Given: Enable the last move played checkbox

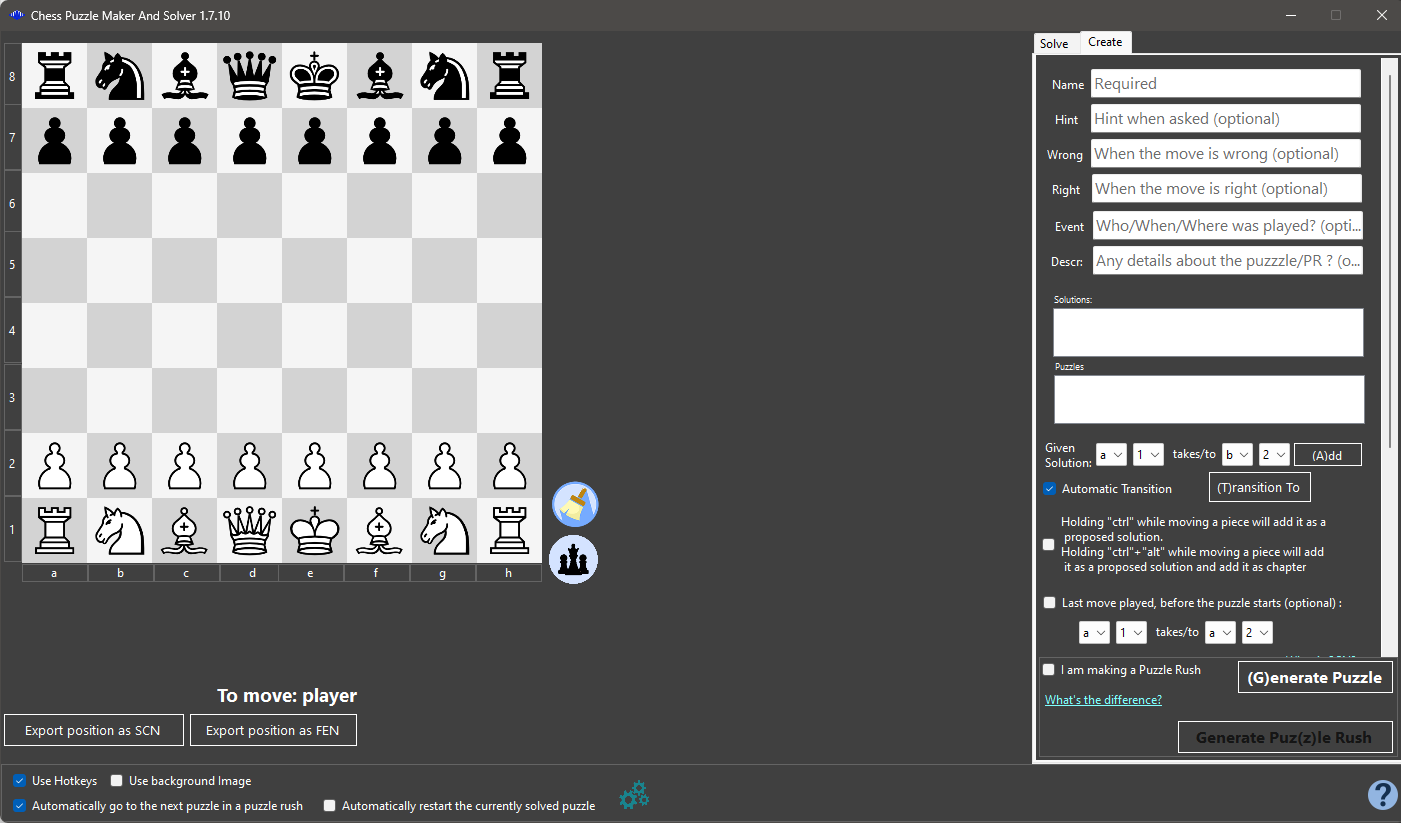Looking at the screenshot, I should pyautogui.click(x=1049, y=603).
